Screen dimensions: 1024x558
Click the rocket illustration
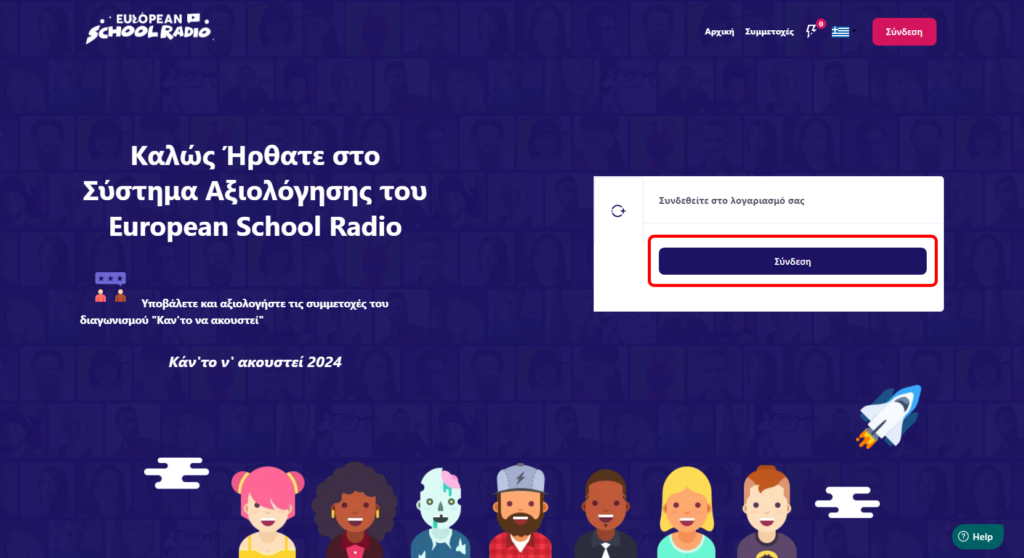tap(889, 417)
